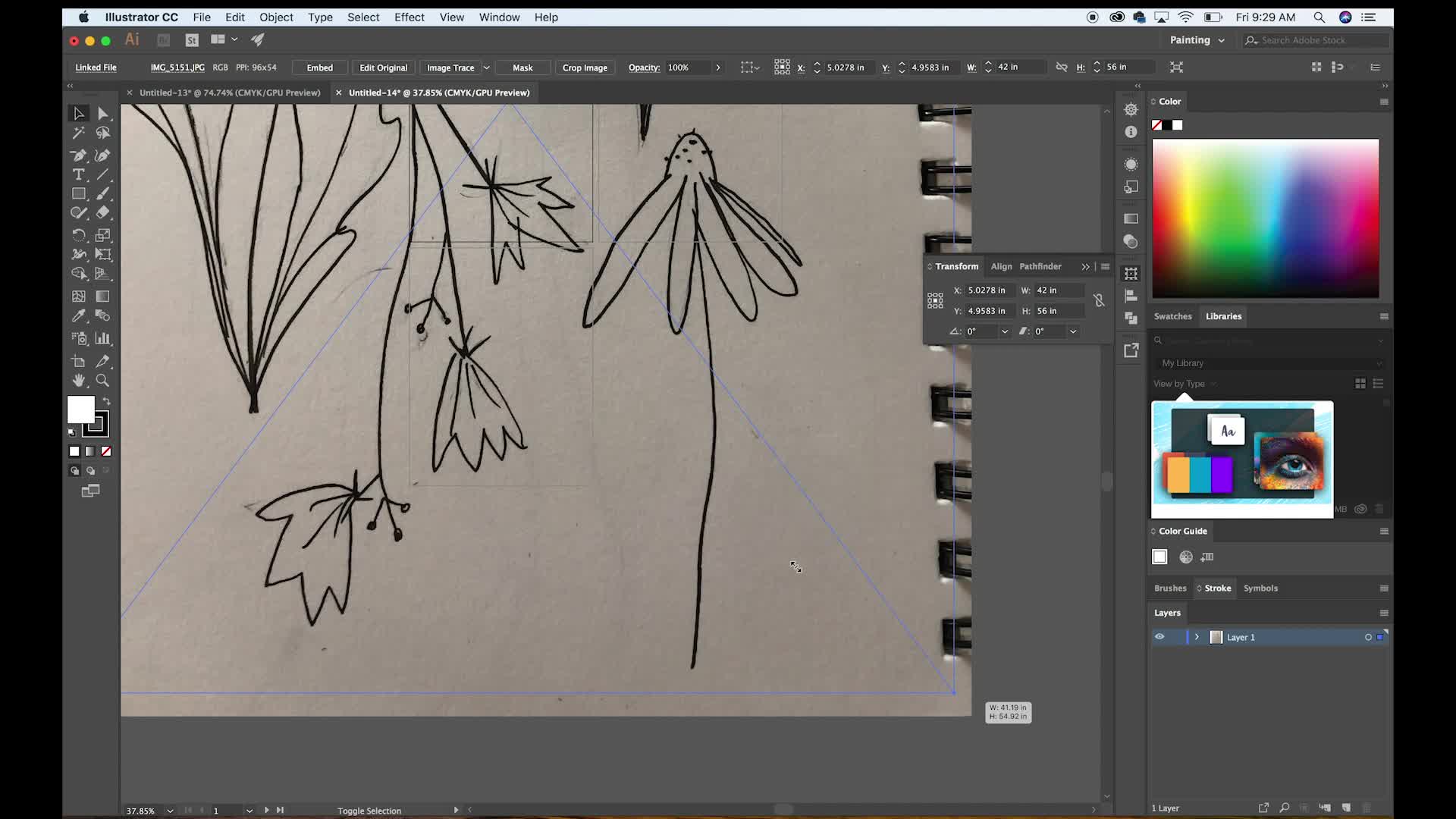Select the Eraser tool
This screenshot has height=819, width=1456.
[103, 213]
